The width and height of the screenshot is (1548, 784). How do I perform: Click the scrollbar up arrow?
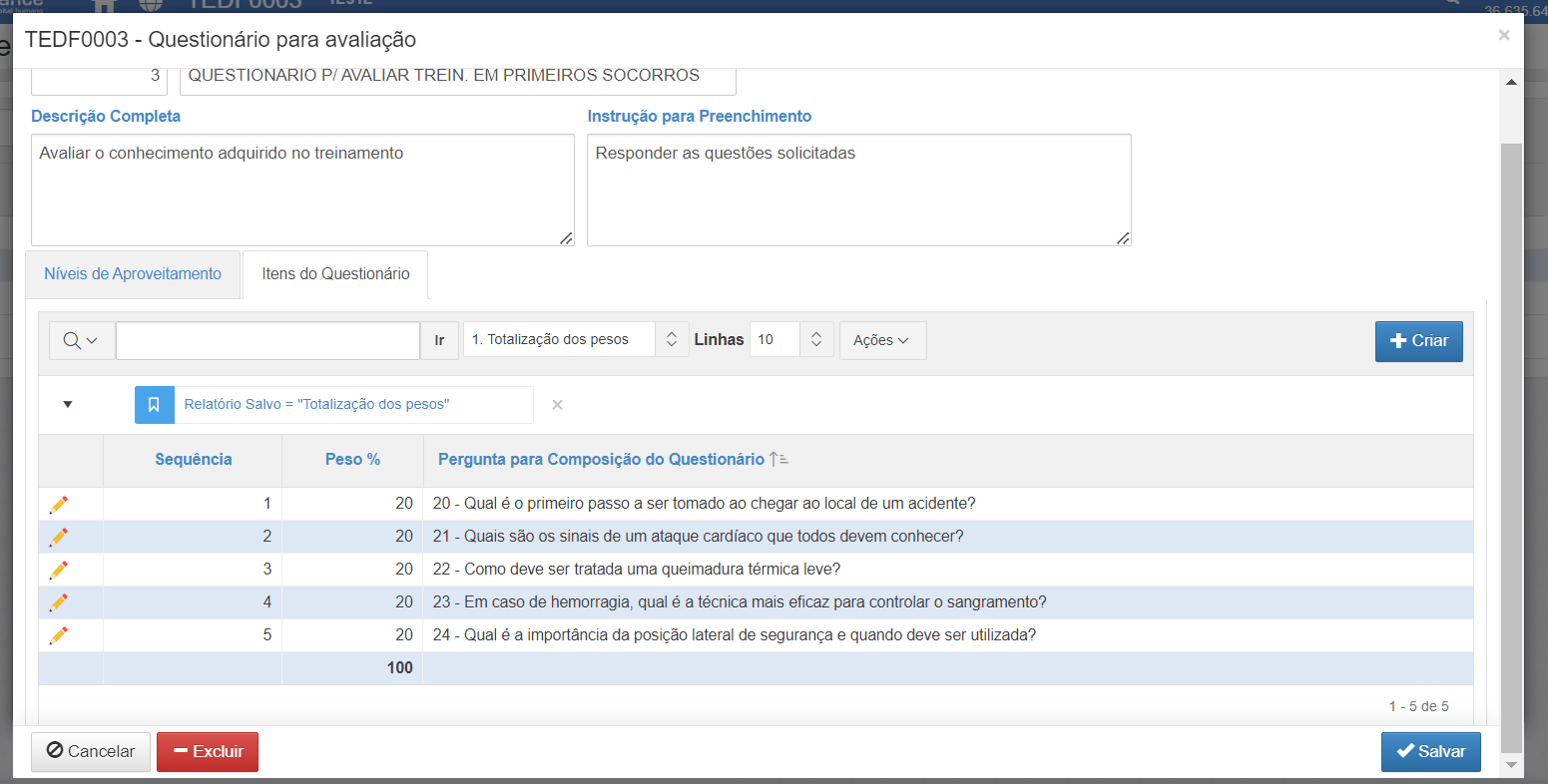pos(1511,82)
